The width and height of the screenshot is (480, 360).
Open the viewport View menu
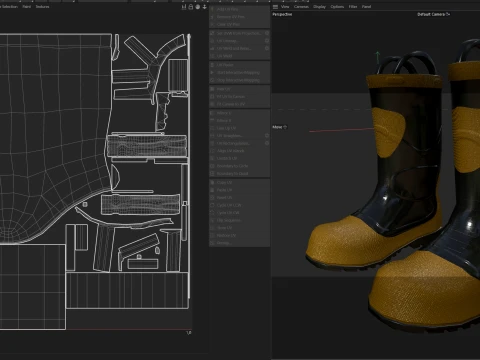[x=285, y=7]
